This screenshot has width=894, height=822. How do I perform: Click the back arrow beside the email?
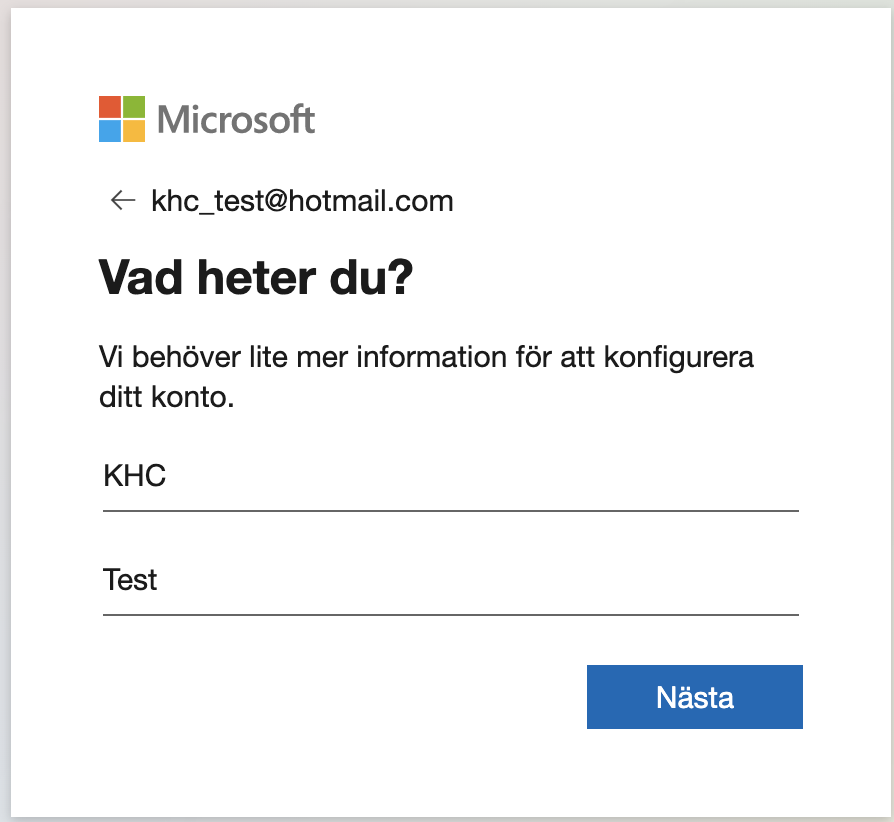point(123,200)
